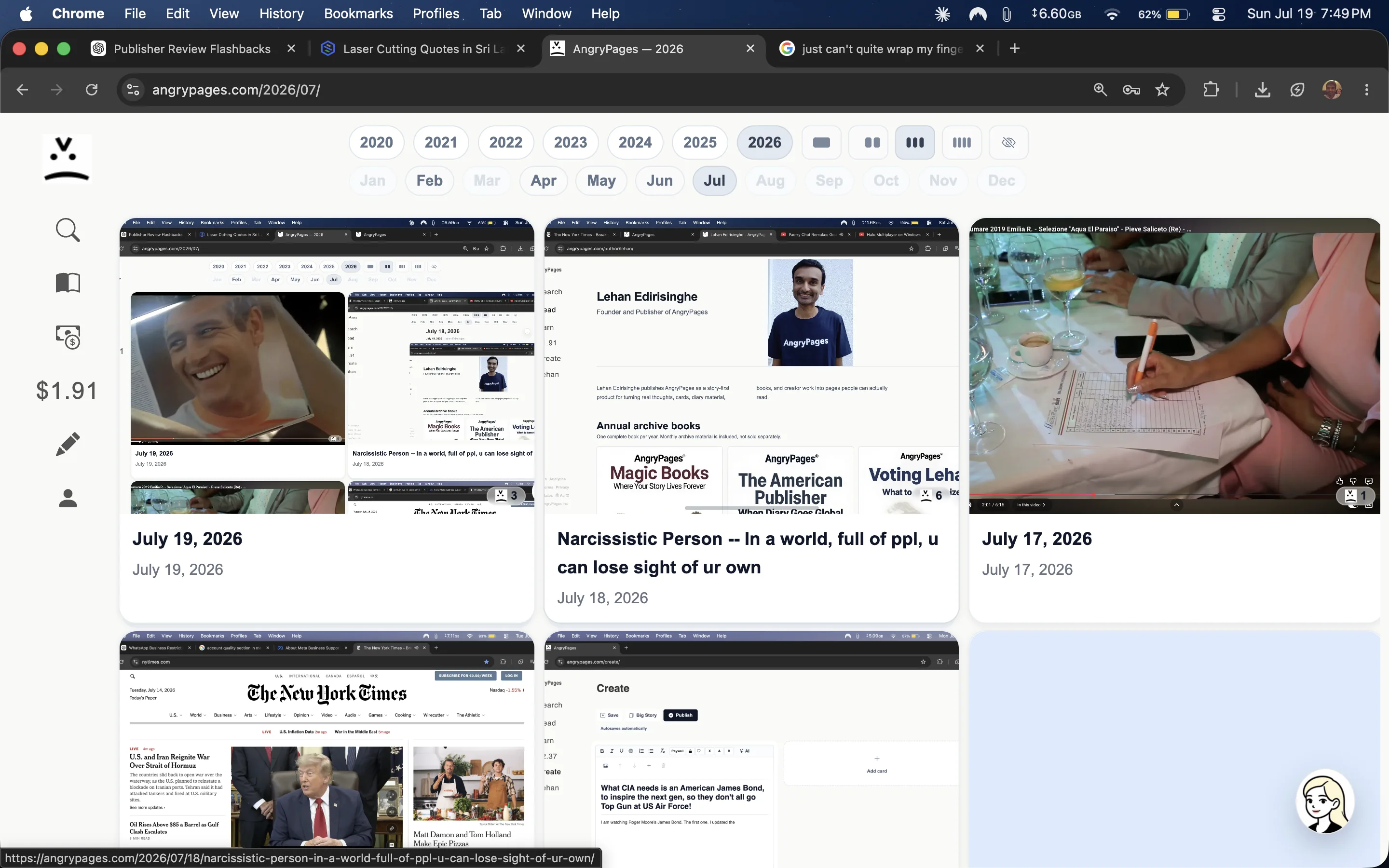
Task: Open the Create pencil icon in the sidebar
Action: point(68,444)
